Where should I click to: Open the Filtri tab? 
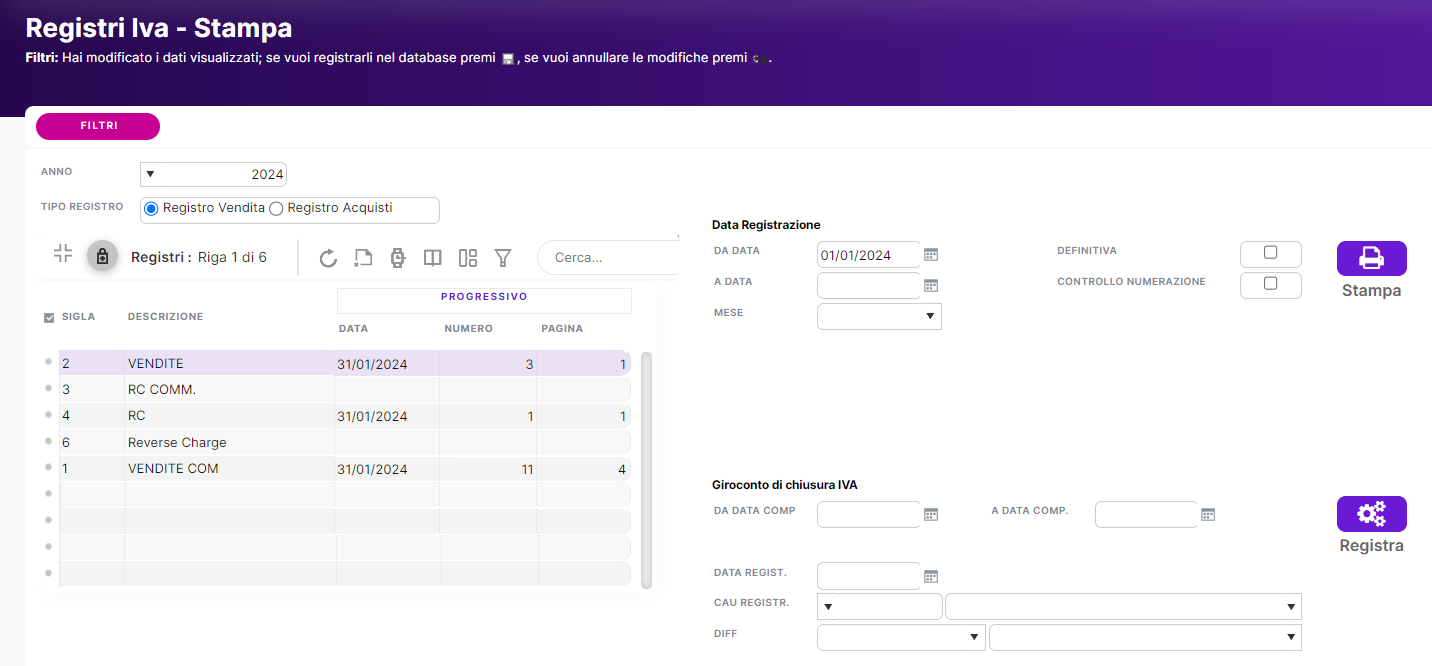[98, 126]
